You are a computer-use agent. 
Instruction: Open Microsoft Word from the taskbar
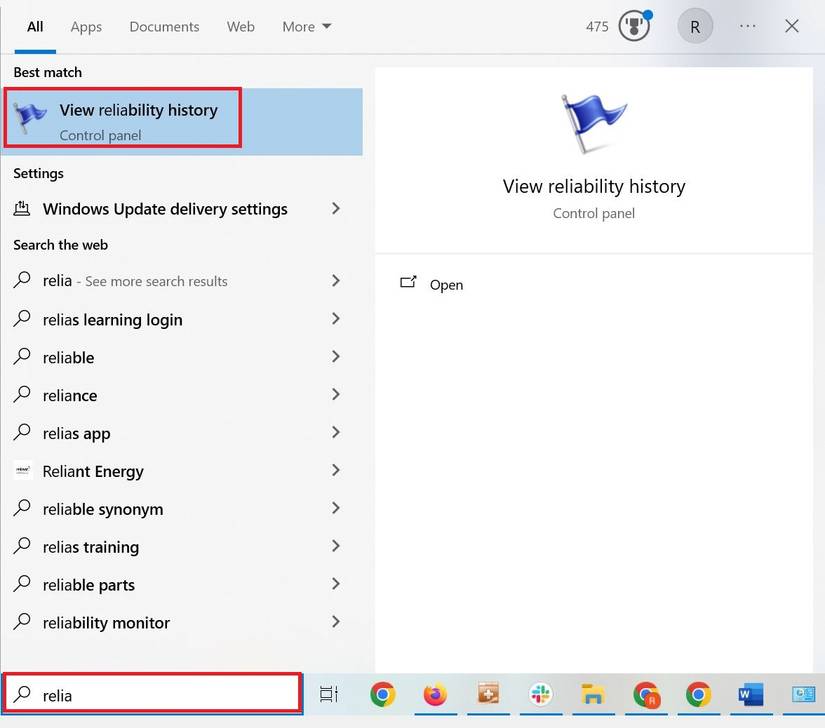tap(750, 693)
